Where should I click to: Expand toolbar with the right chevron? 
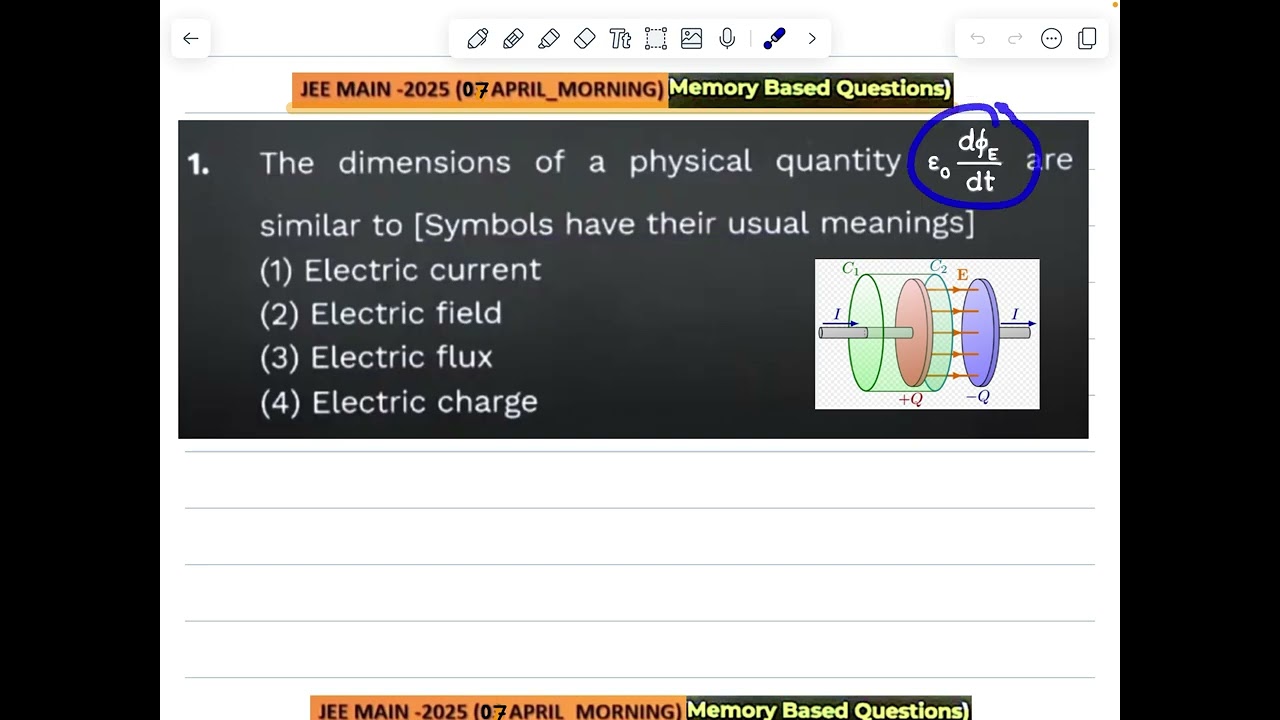pos(812,39)
